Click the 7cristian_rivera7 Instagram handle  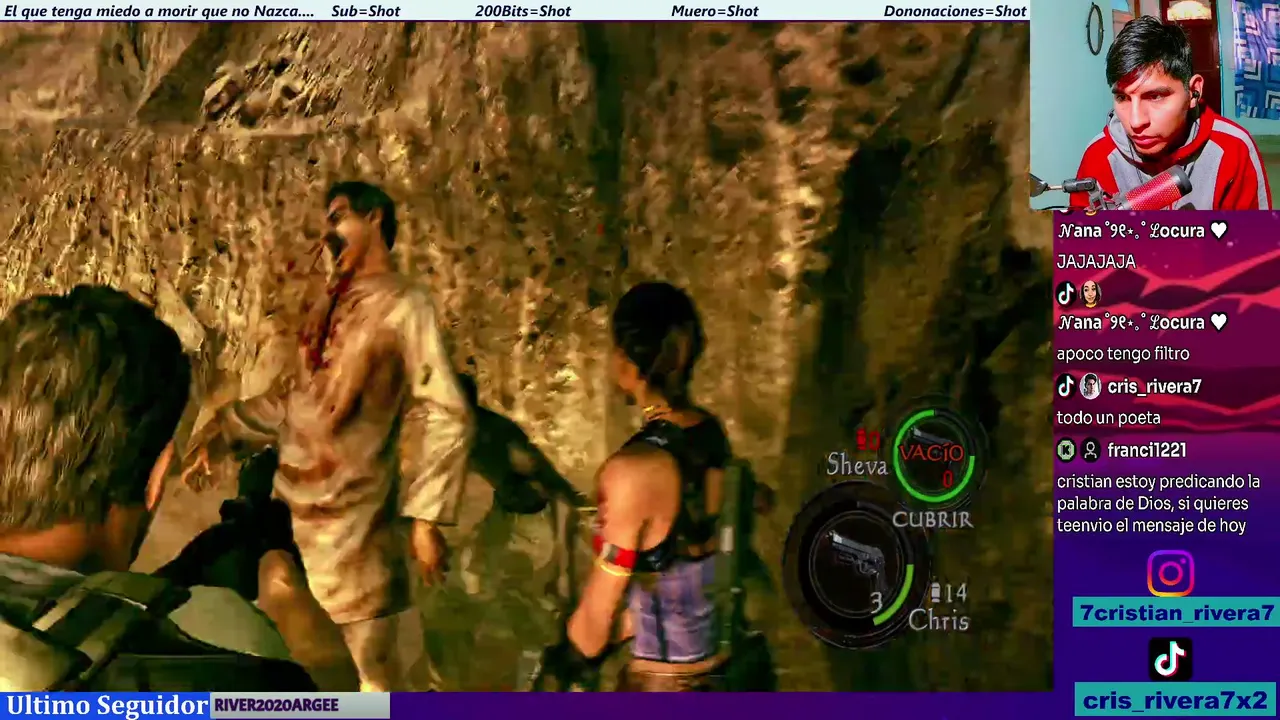(1176, 613)
